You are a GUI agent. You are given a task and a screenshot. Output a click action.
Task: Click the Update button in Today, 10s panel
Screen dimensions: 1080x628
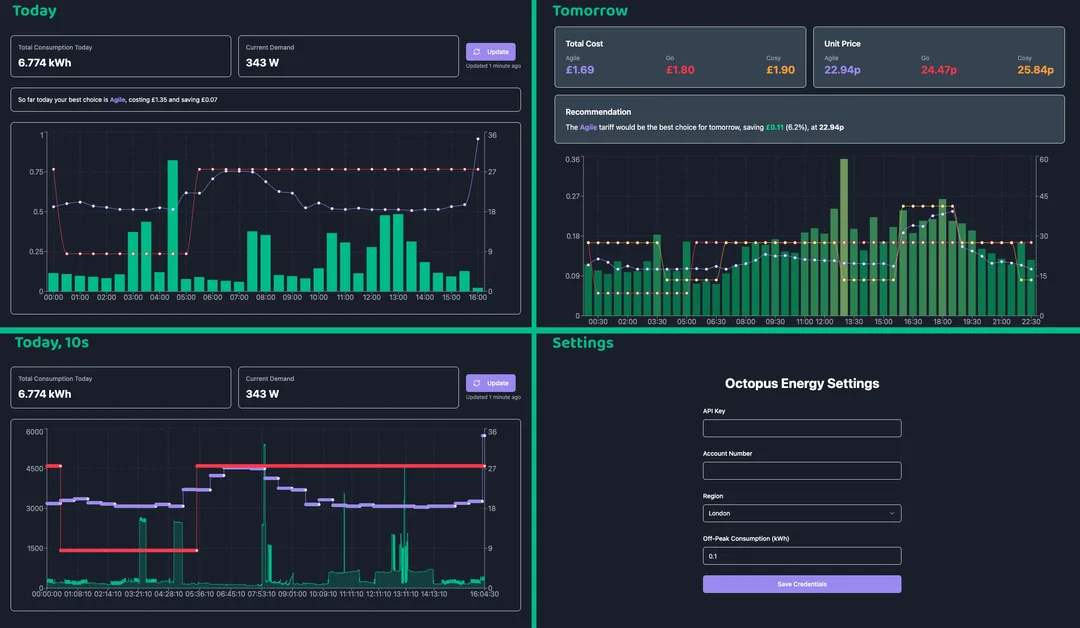click(x=490, y=383)
